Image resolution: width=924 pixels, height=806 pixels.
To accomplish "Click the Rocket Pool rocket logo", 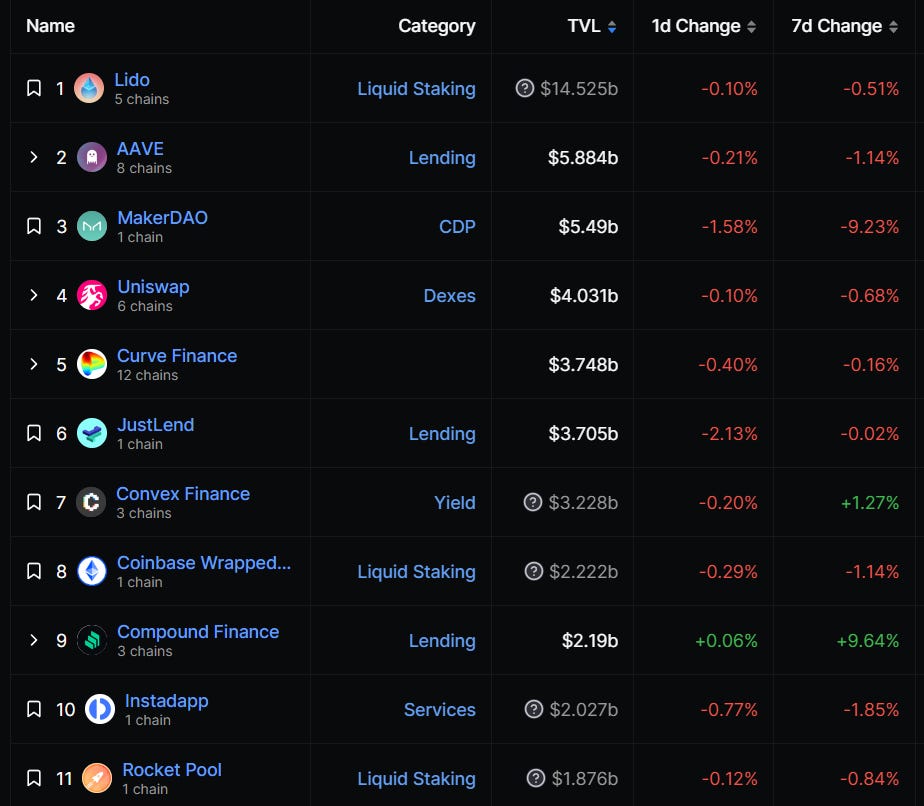I will [x=97, y=778].
